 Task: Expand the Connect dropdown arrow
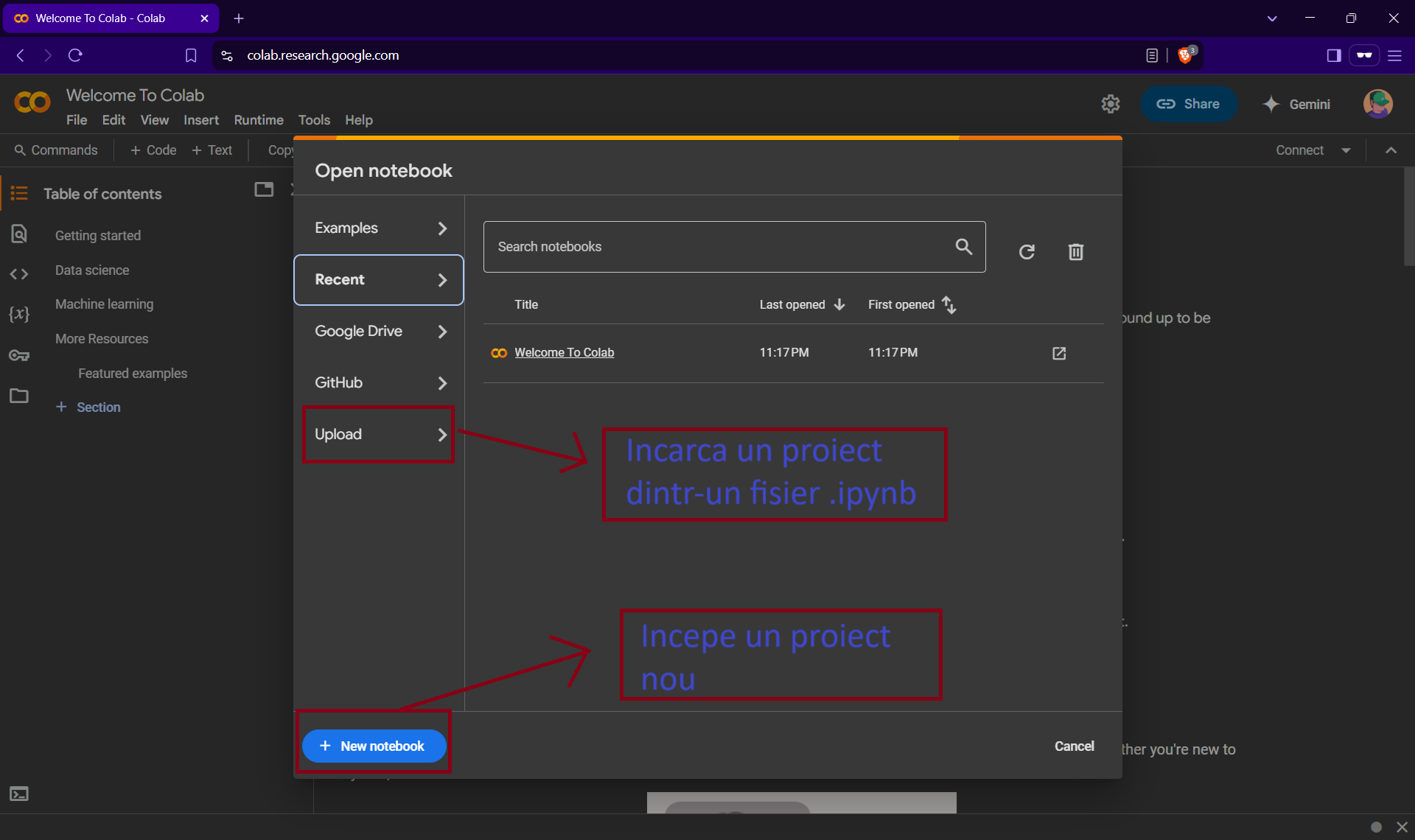pyautogui.click(x=1346, y=150)
